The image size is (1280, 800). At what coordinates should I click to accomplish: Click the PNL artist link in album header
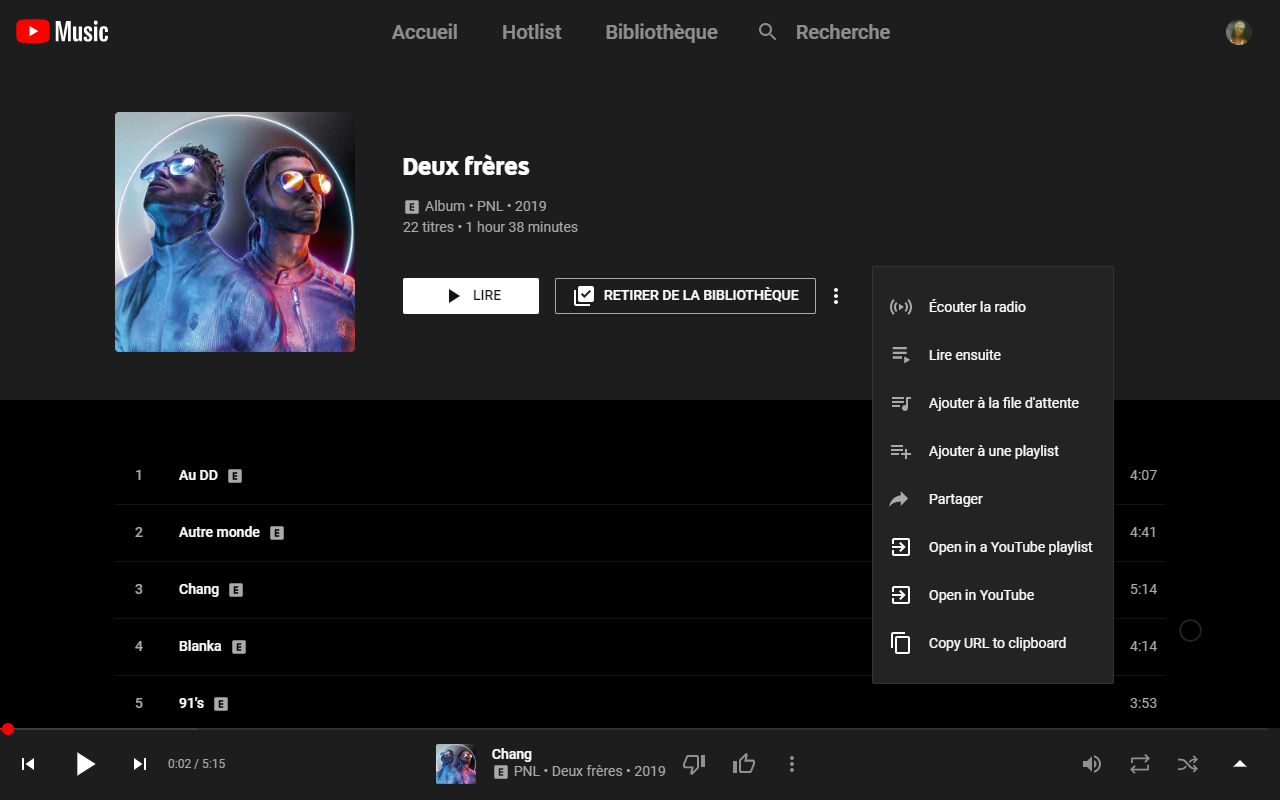490,206
